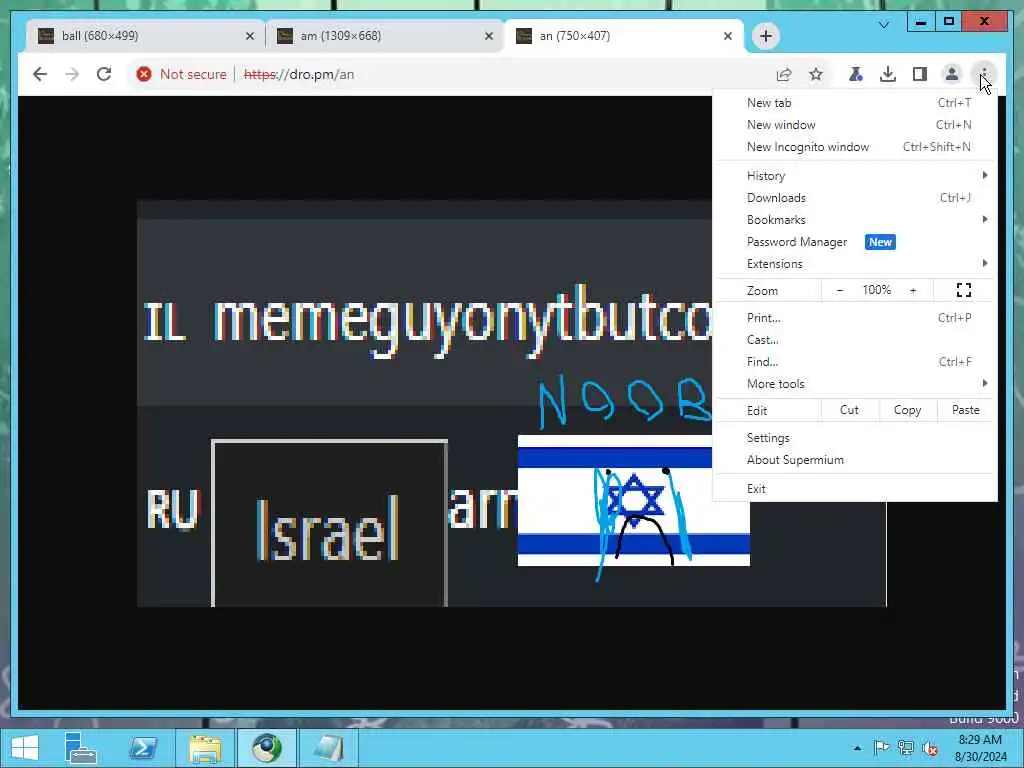The width and height of the screenshot is (1024, 768).
Task: Open the downloads toolbar icon
Action: [888, 74]
